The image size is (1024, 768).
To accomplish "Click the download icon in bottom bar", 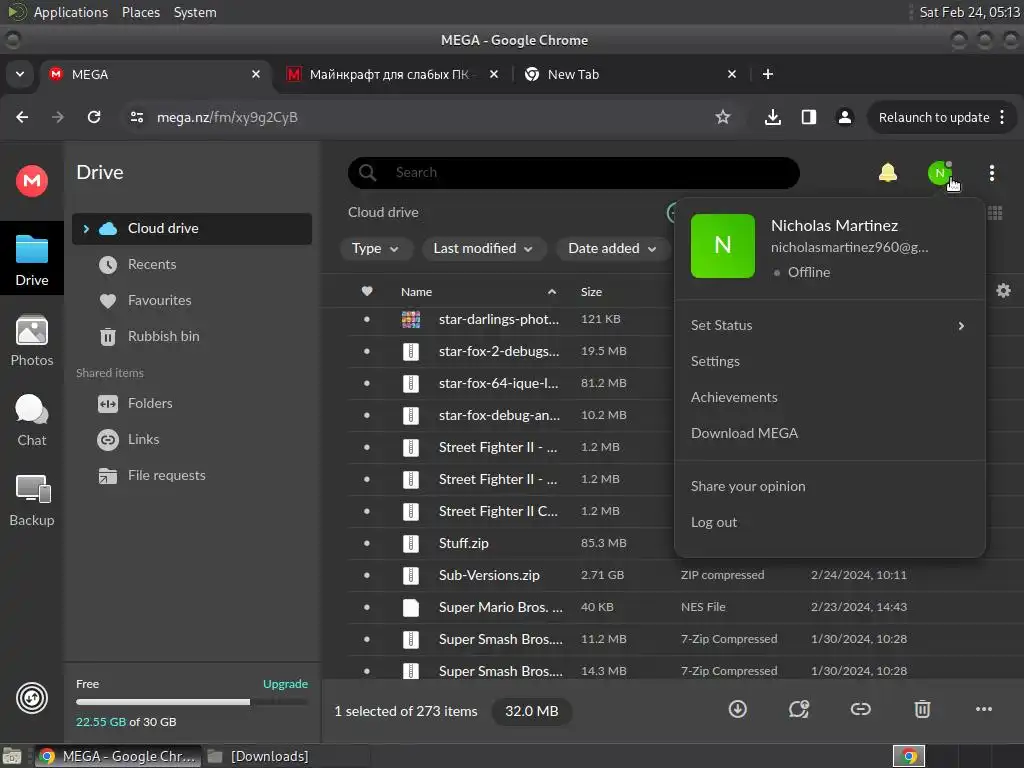I will [737, 709].
